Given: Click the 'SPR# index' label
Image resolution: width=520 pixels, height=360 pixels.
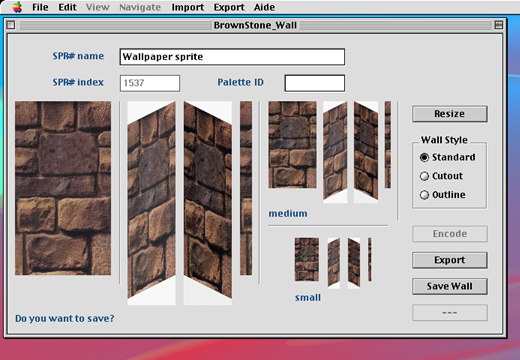Looking at the screenshot, I should tap(78, 82).
